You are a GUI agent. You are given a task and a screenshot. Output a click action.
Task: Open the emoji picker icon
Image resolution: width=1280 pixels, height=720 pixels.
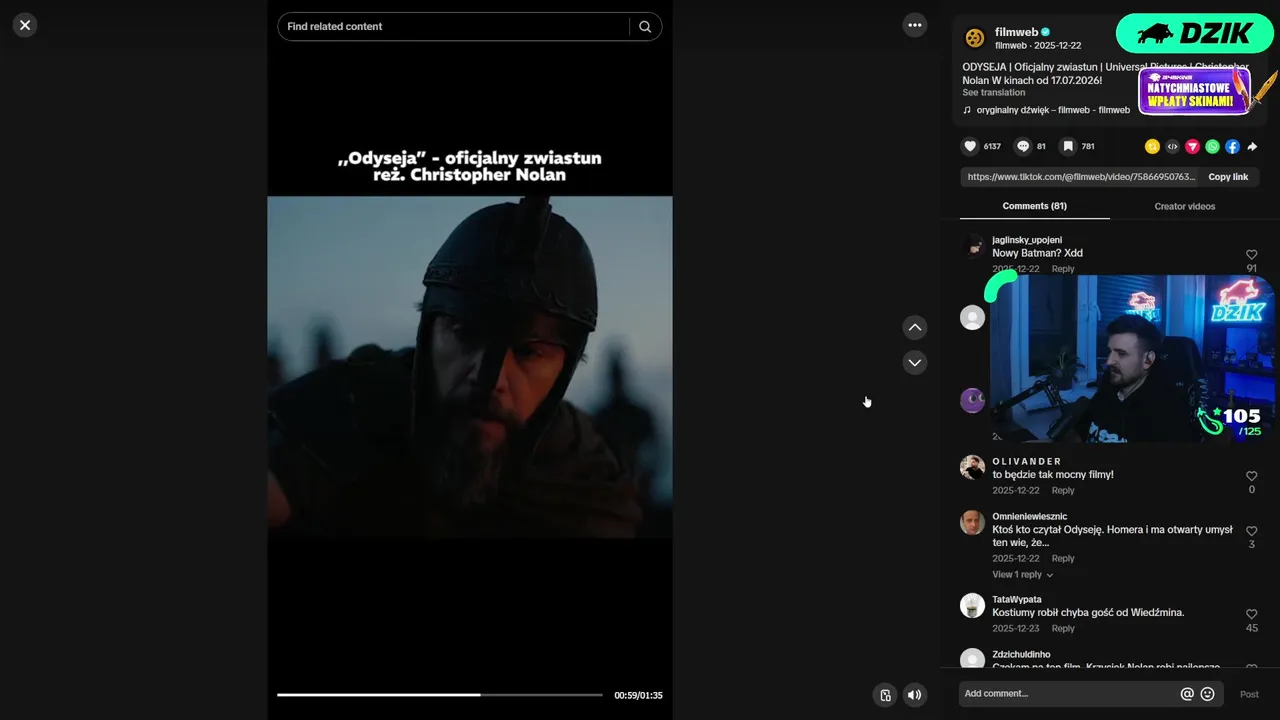coord(1207,694)
